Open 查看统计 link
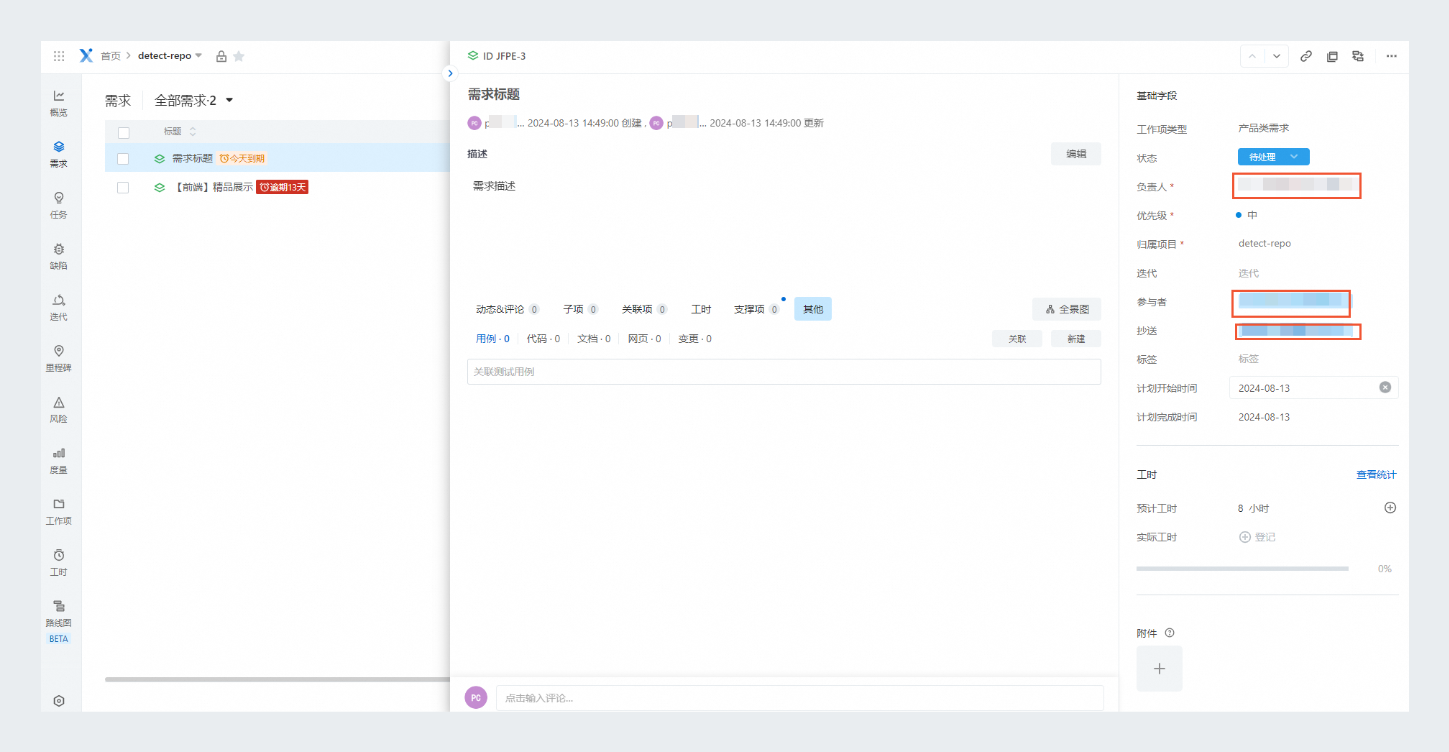1449x752 pixels. point(1376,475)
